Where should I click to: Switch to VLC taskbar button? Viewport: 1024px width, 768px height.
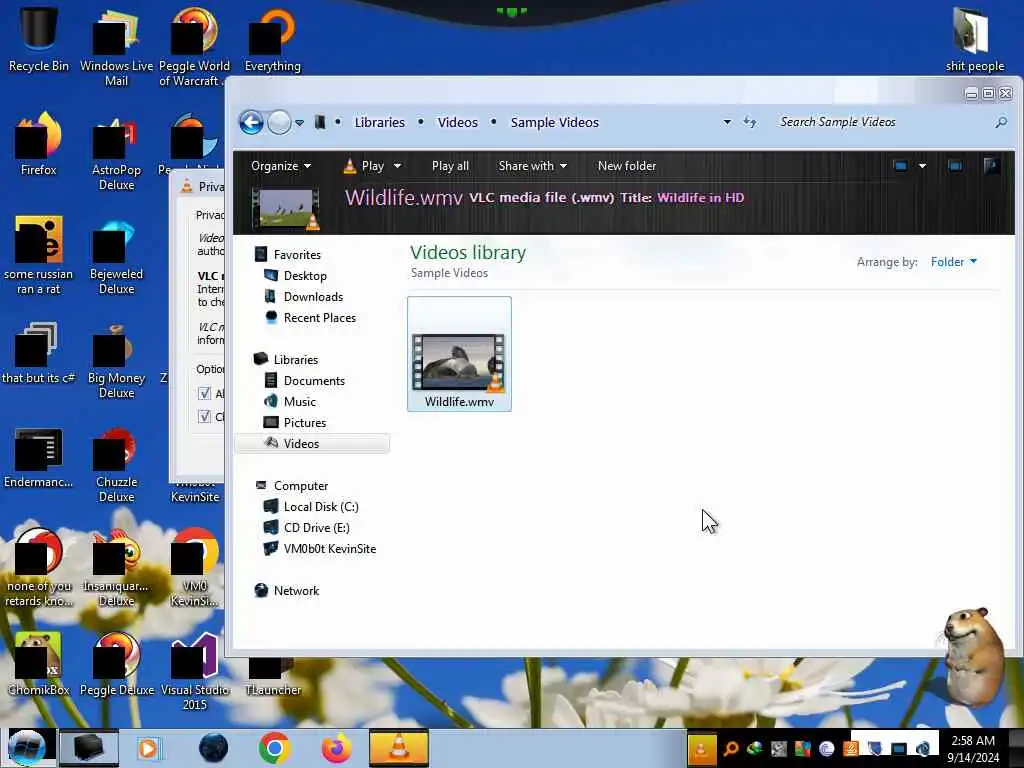click(x=399, y=748)
